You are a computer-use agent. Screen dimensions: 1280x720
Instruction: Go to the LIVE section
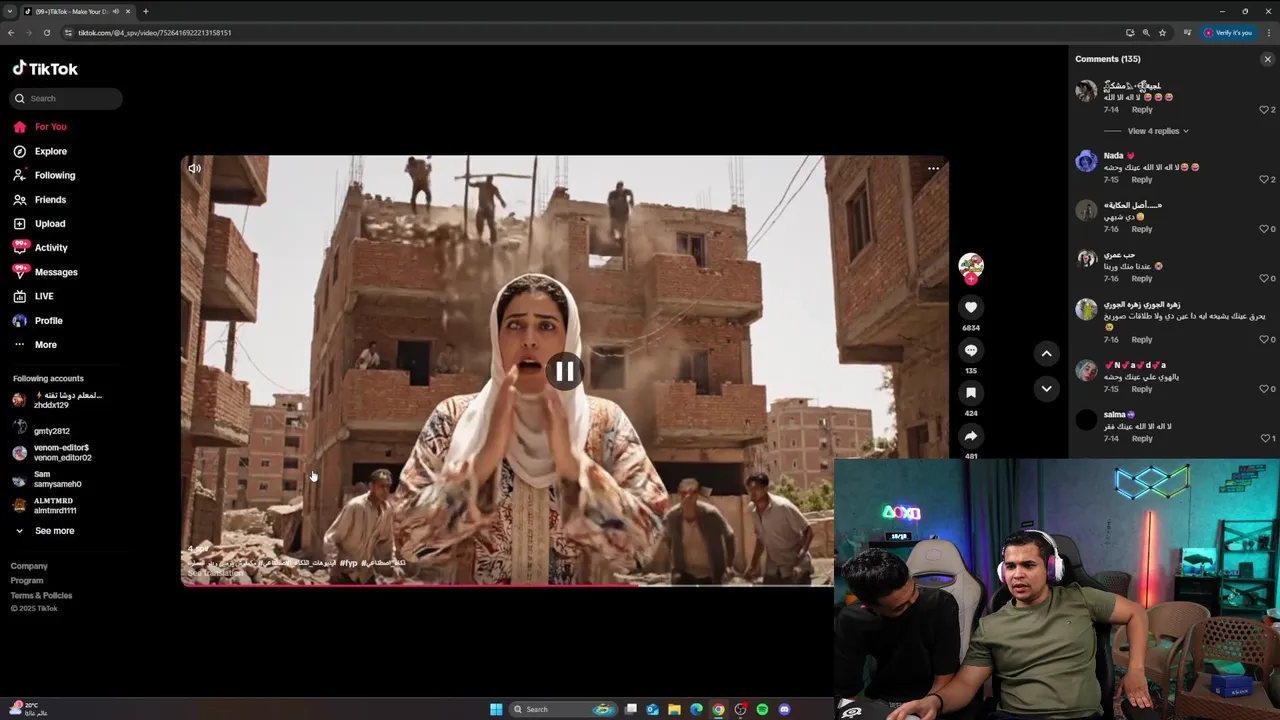33,296
